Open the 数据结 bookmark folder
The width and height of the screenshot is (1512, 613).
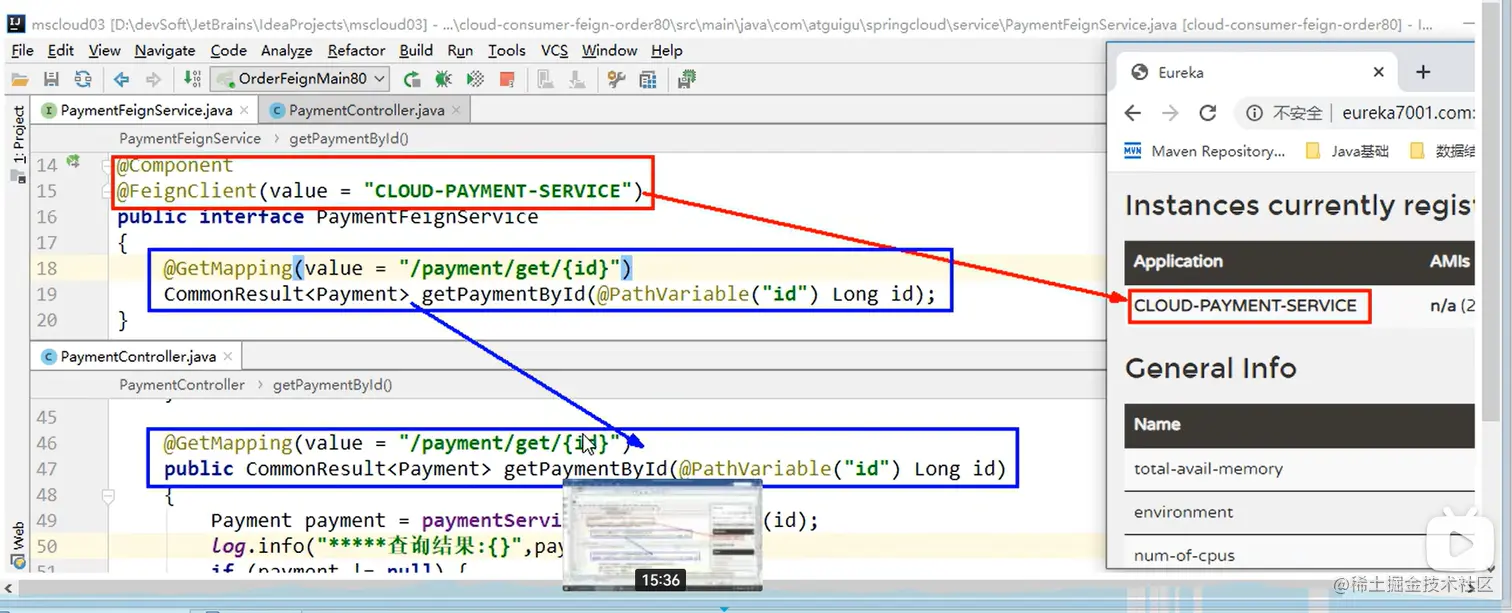click(1442, 151)
